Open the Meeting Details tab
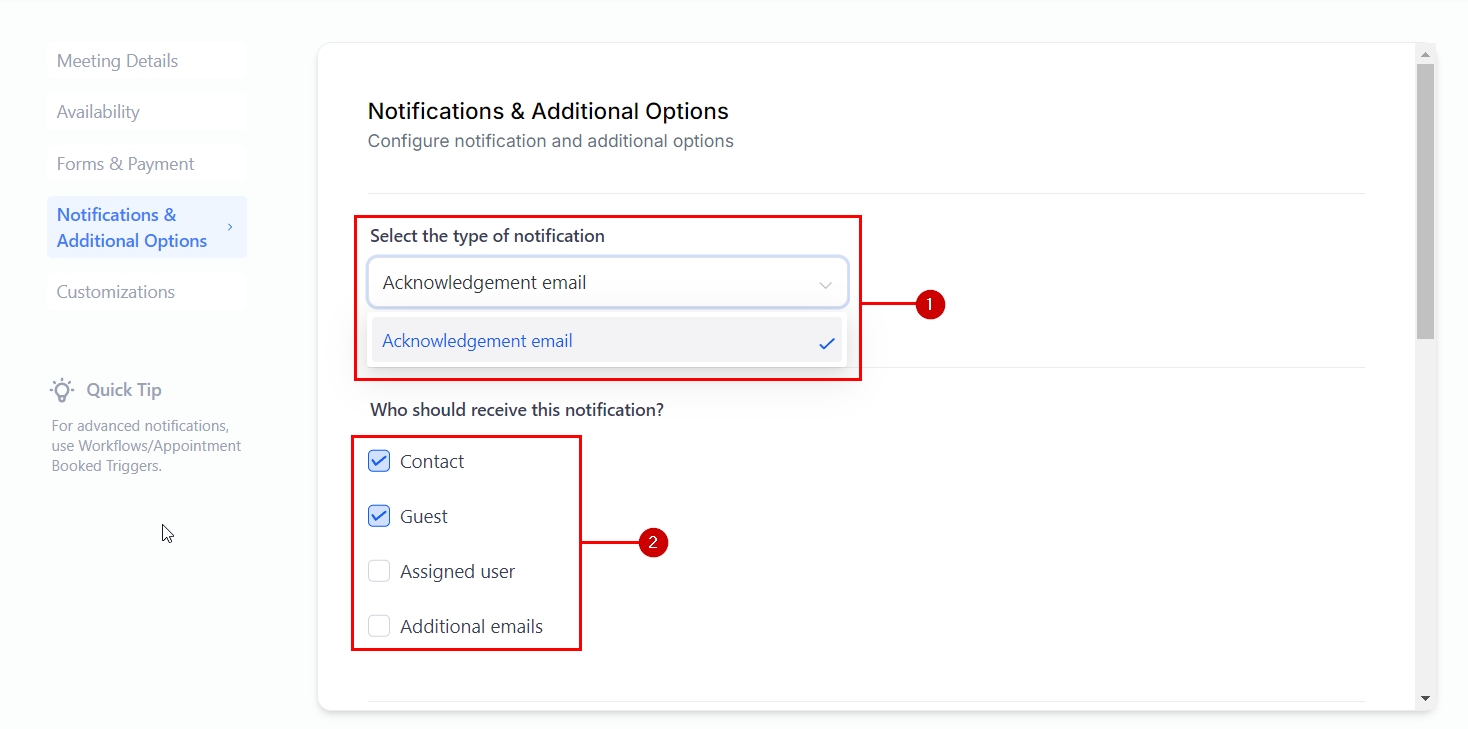This screenshot has width=1468, height=729. click(x=117, y=61)
